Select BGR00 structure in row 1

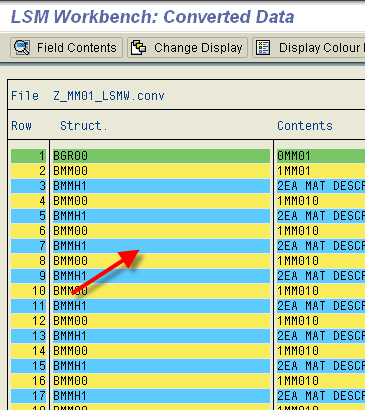pyautogui.click(x=161, y=156)
